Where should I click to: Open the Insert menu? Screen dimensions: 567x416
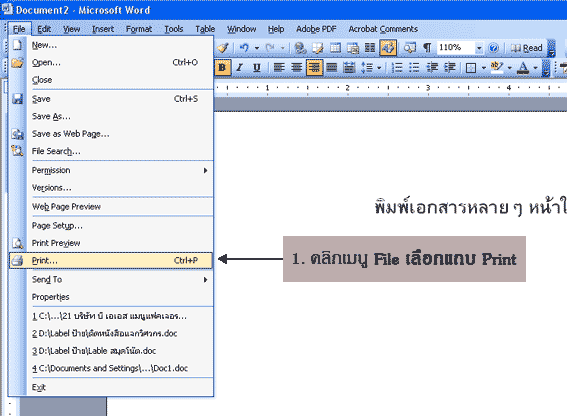[x=103, y=29]
